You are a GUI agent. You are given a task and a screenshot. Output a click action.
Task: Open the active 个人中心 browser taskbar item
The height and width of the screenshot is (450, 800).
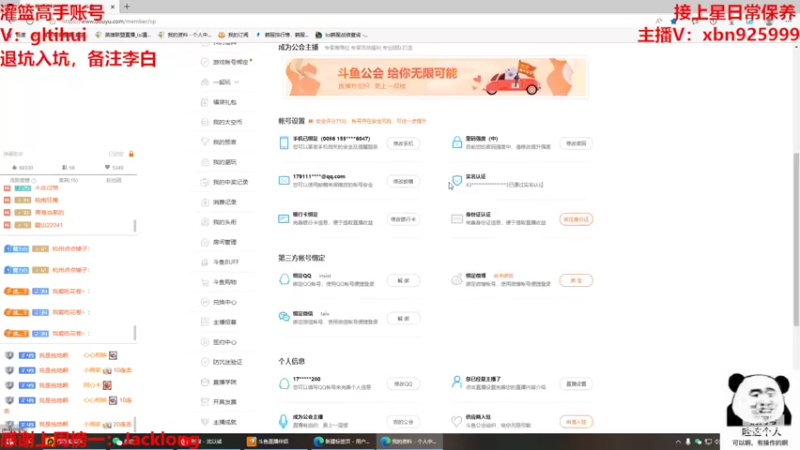409,442
